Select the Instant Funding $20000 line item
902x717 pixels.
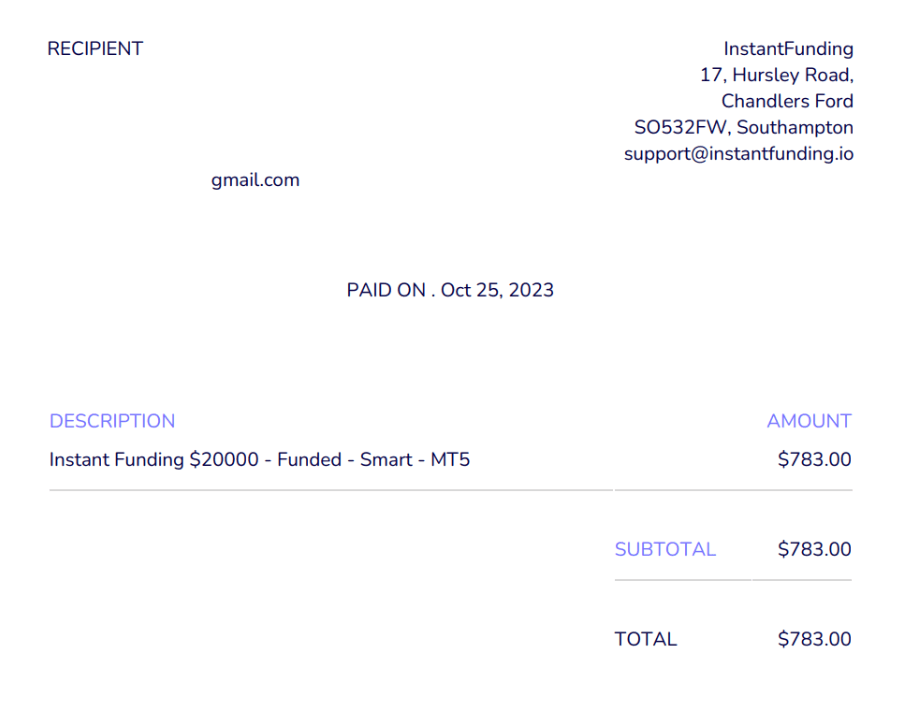[259, 460]
